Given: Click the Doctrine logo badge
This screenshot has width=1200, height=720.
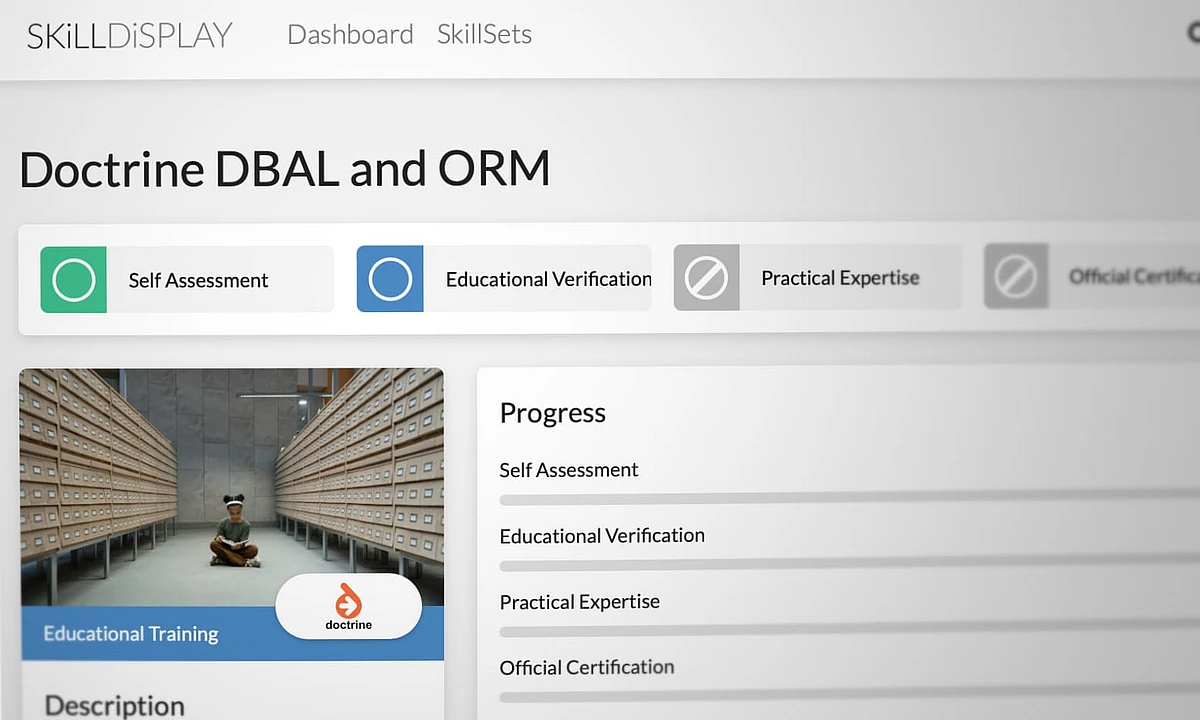Looking at the screenshot, I should 348,607.
